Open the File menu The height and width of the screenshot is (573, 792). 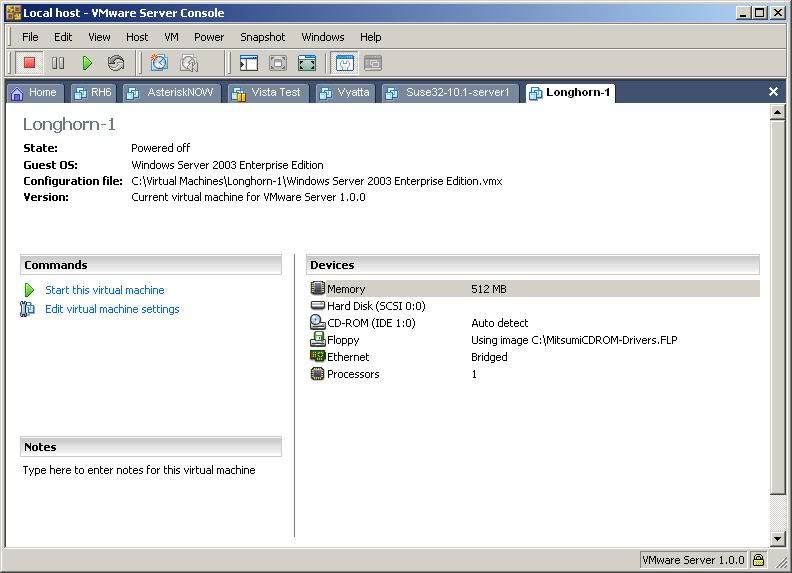(30, 37)
